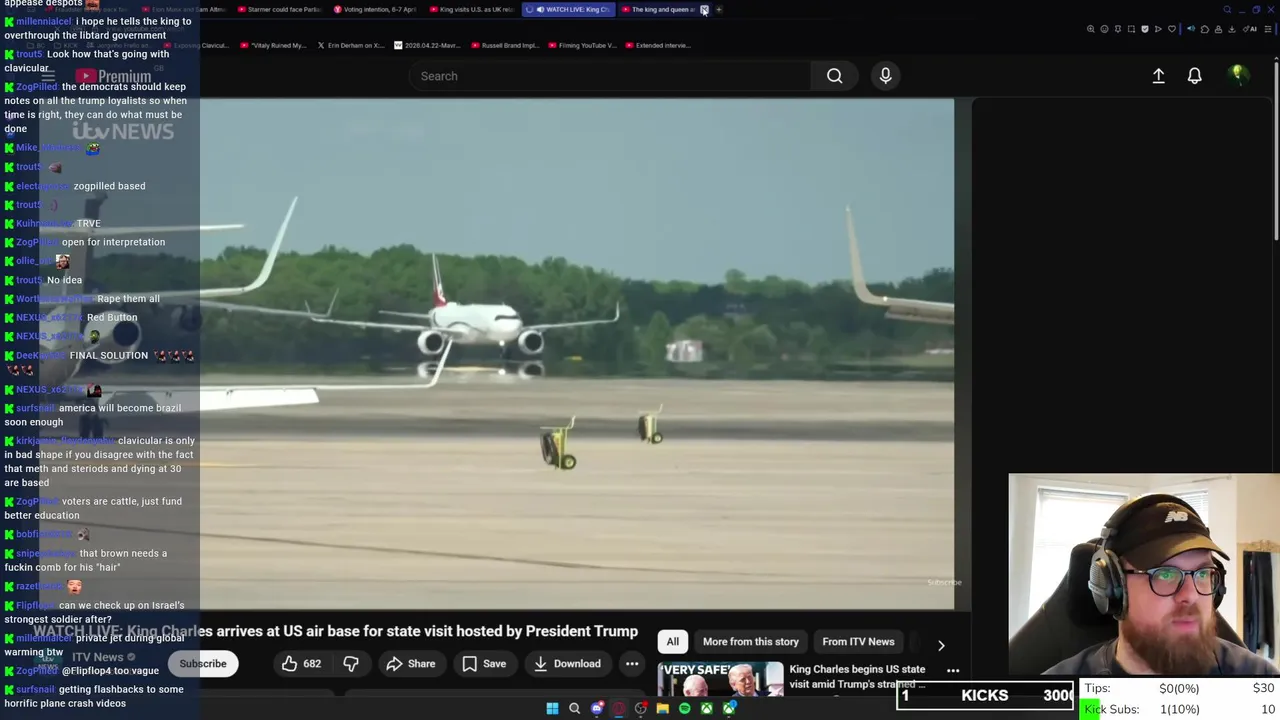Take a snapshot with the capture icon
Viewport: 1280px width, 720px height.
[1131, 29]
